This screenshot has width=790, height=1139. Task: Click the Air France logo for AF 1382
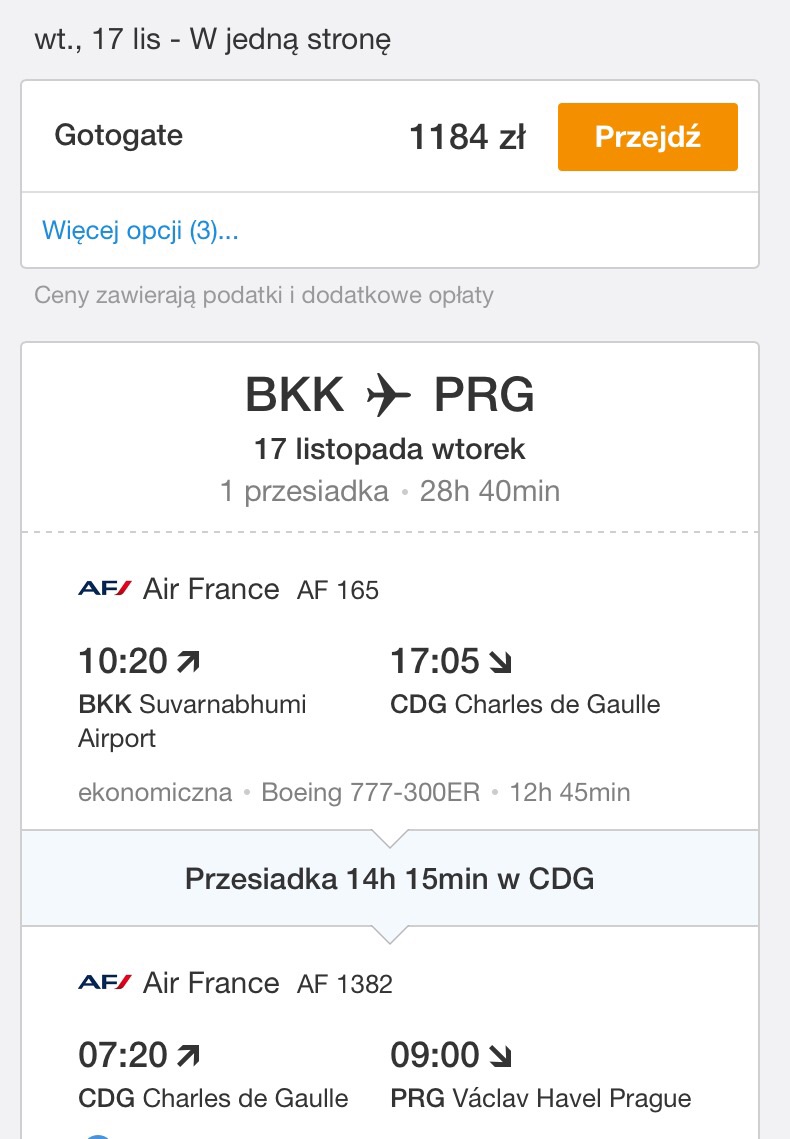[105, 982]
